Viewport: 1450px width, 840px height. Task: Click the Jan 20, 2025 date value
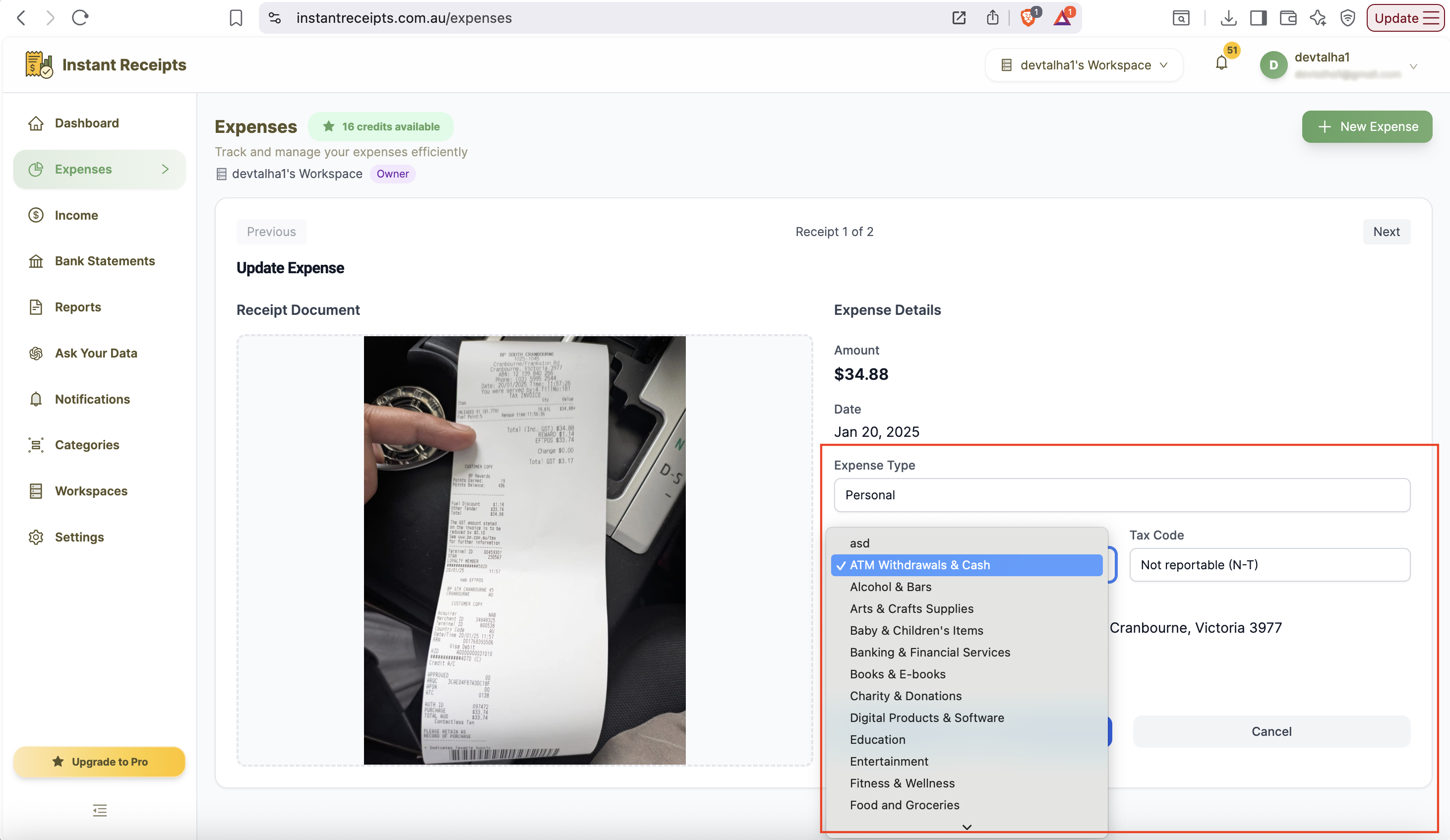pyautogui.click(x=876, y=431)
